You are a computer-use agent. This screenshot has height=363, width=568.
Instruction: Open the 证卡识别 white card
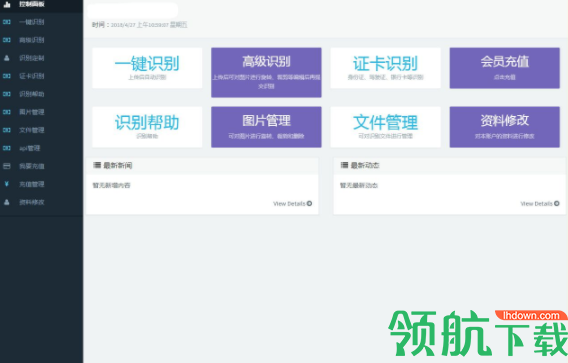click(x=385, y=68)
